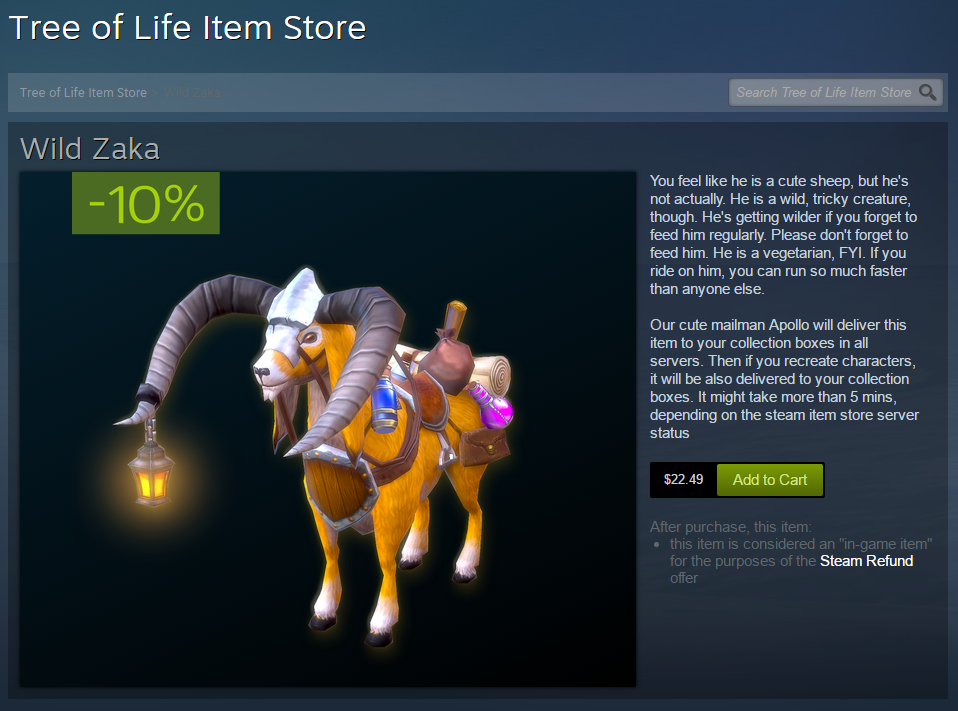
Task: Click the brown leather pouch on the goat's side
Action: click(484, 448)
